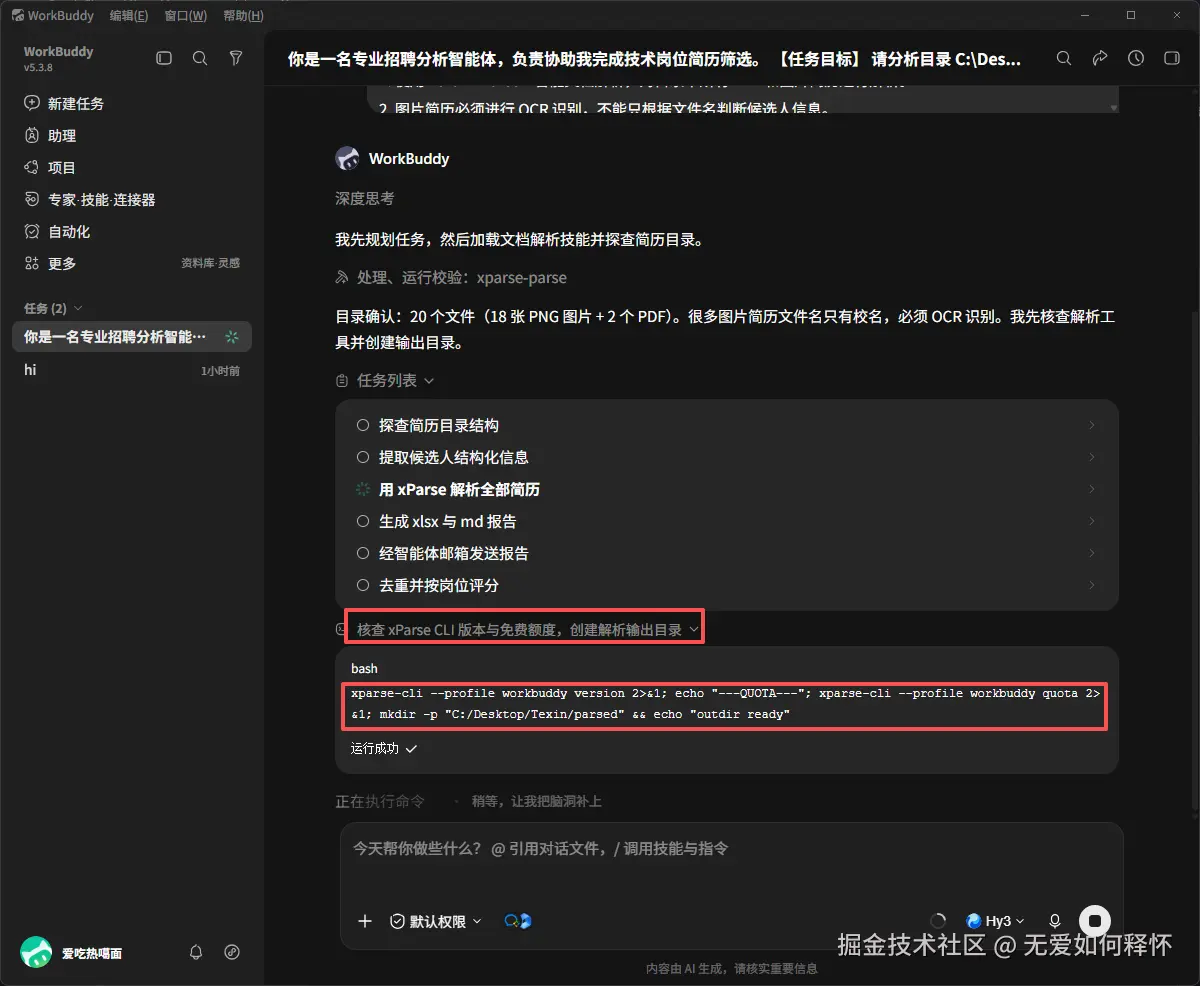
Task: Click the blue connector icons beside 默认权限
Action: 518,921
